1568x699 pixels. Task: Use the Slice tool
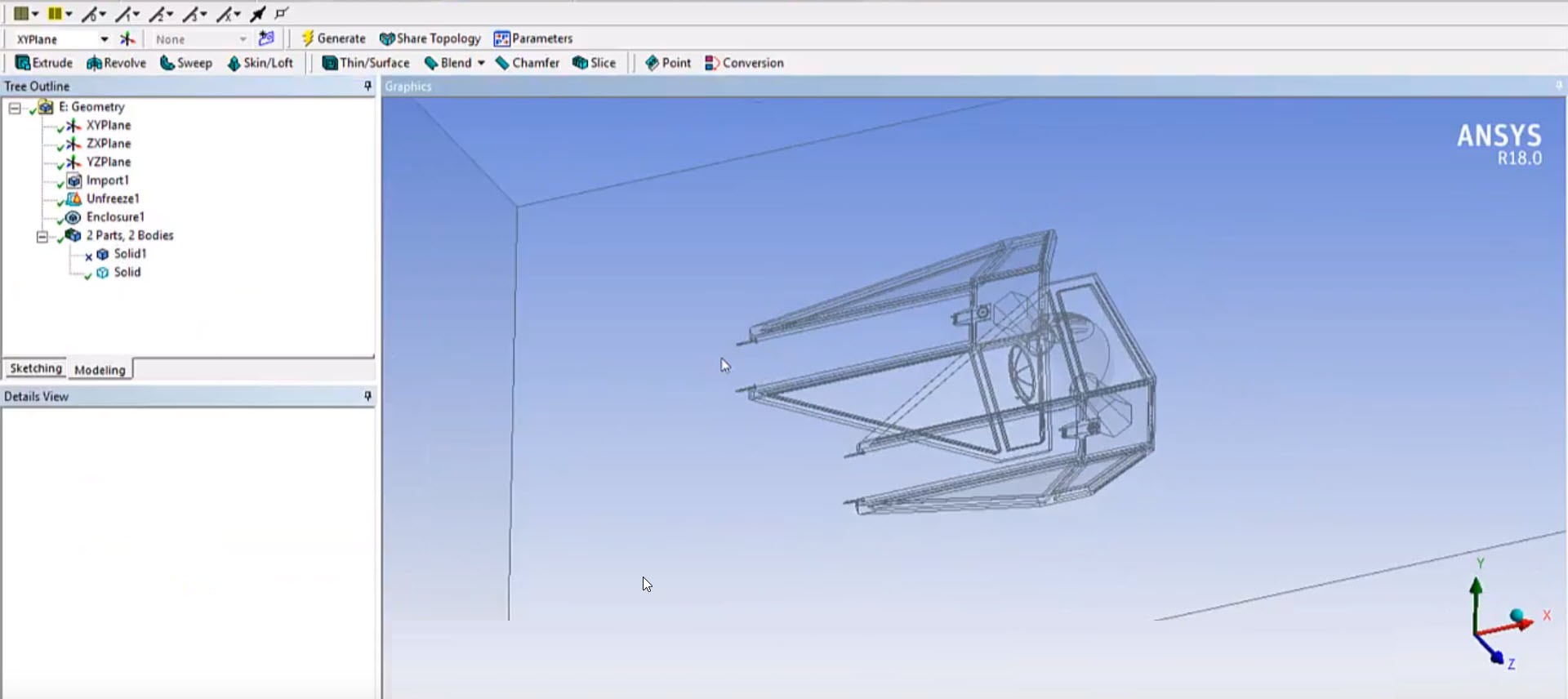[595, 63]
